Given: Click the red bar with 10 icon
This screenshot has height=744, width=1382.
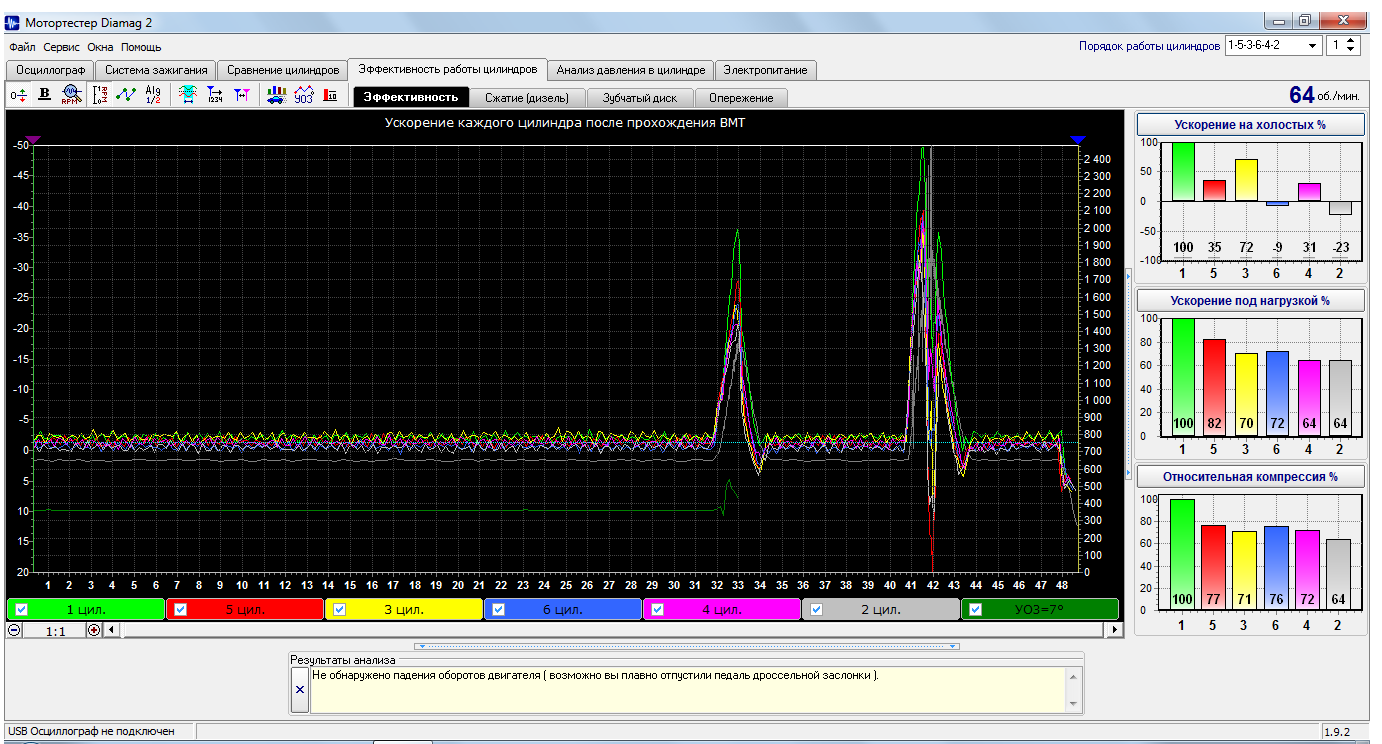Looking at the screenshot, I should tap(329, 95).
